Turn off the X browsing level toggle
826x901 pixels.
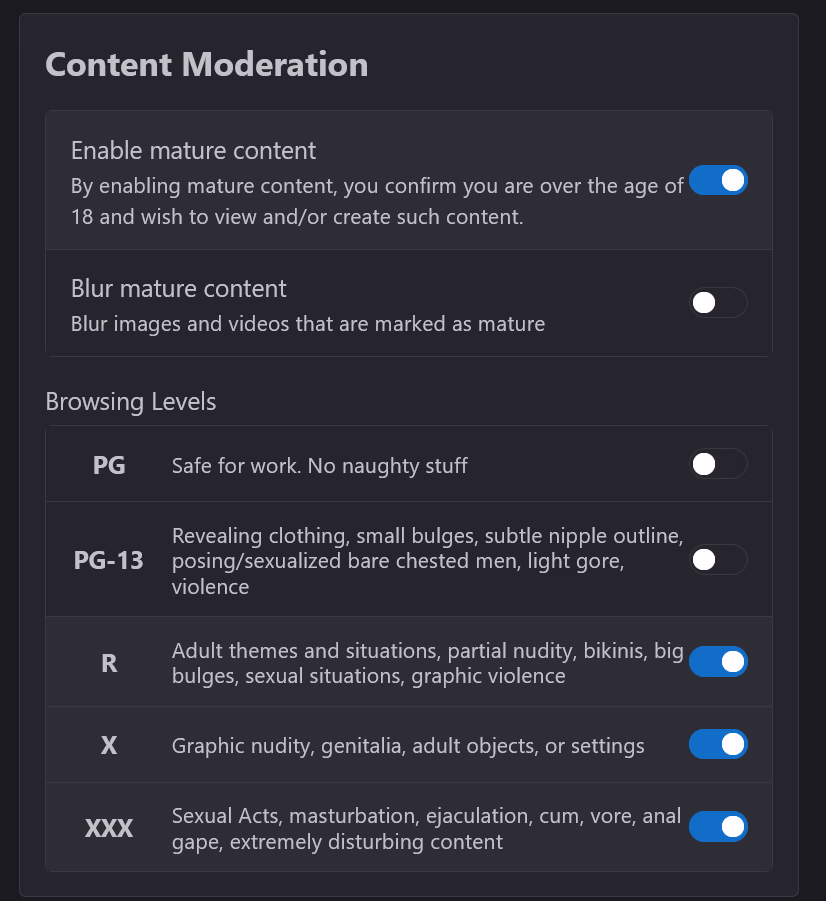[x=718, y=744]
